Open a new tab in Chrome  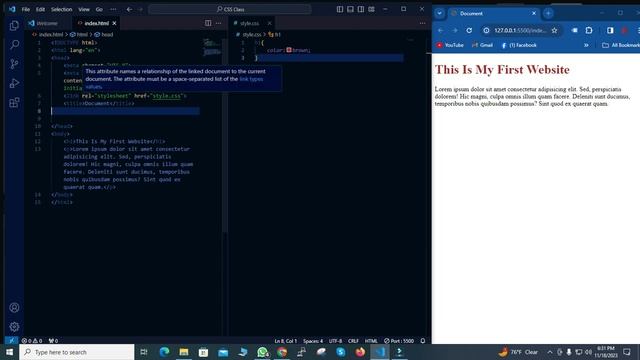[x=548, y=13]
